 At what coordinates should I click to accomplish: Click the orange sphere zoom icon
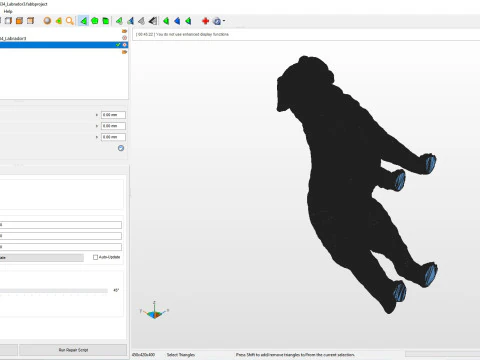[47, 21]
